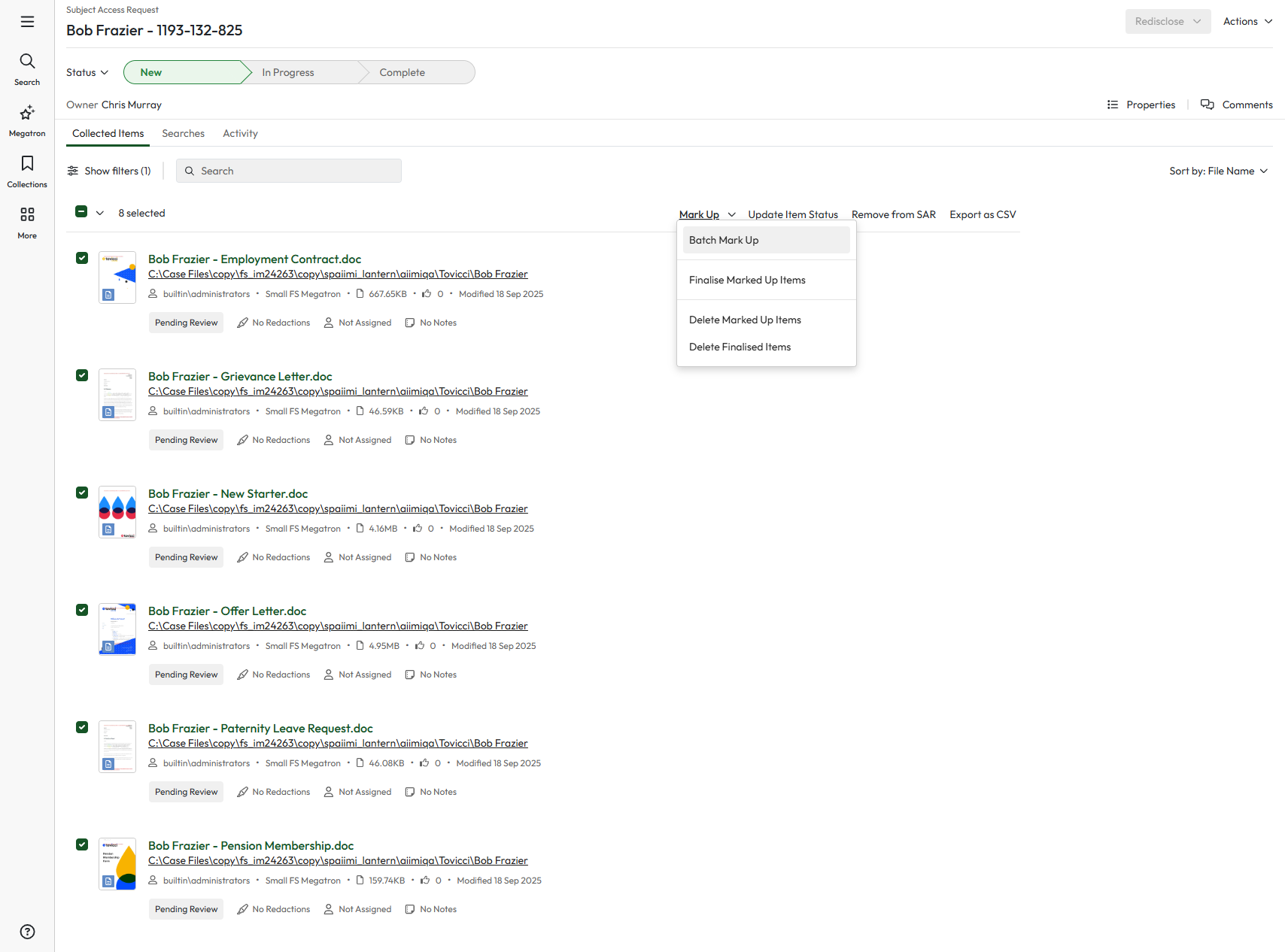Open Megatron from the sidebar
Image resolution: width=1285 pixels, height=952 pixels.
[x=27, y=114]
